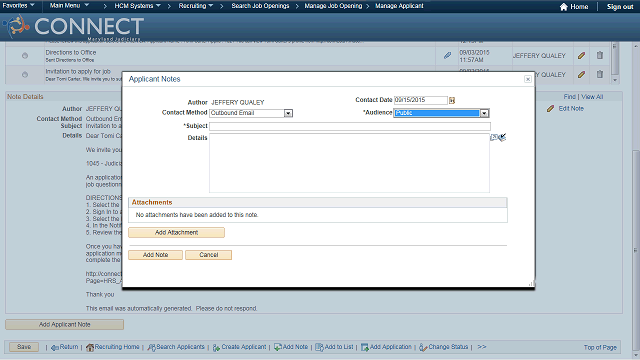Click the Home house icon
This screenshot has height=360, width=640.
click(x=564, y=7)
